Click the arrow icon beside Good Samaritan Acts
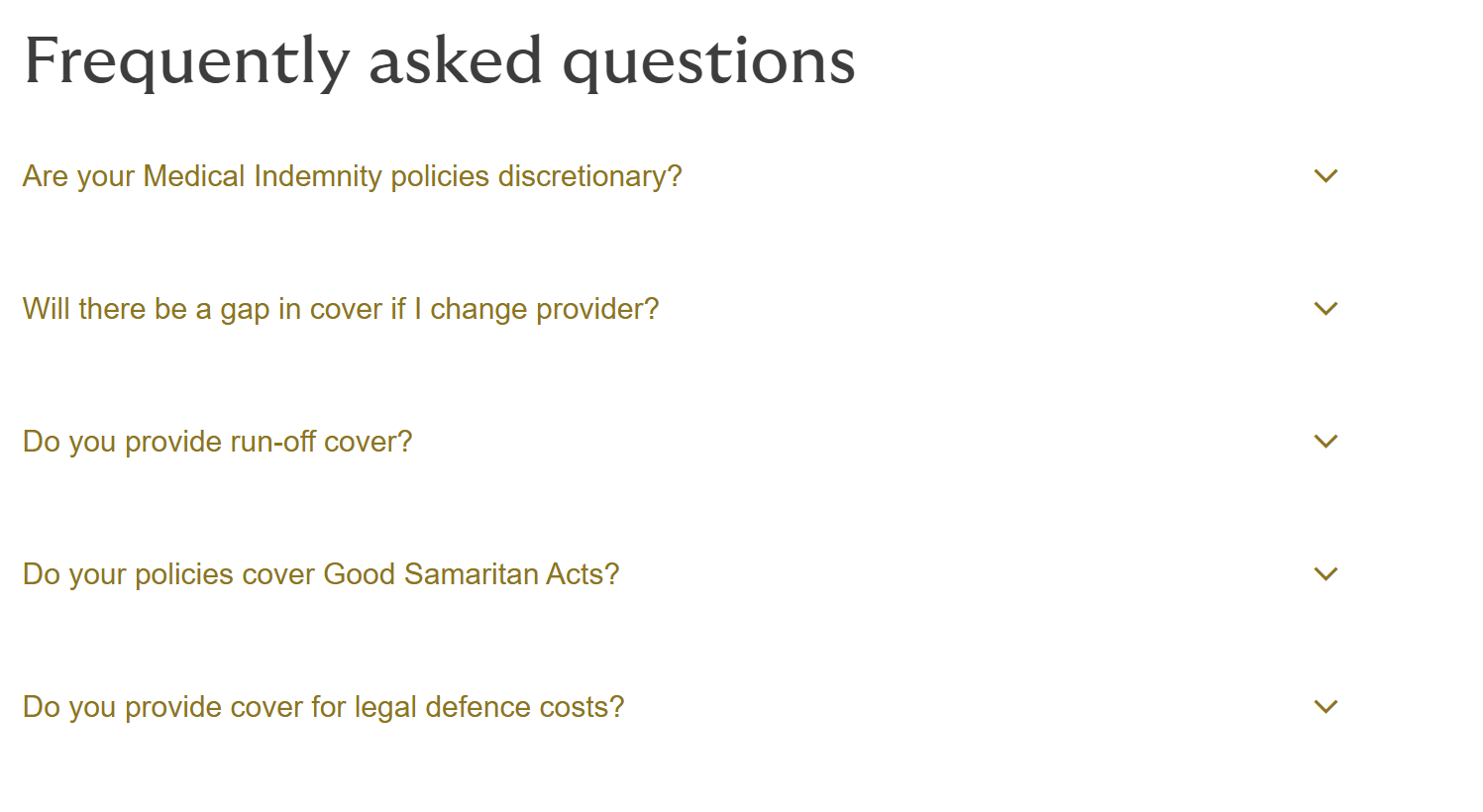This screenshot has width=1483, height=812. (x=1325, y=574)
